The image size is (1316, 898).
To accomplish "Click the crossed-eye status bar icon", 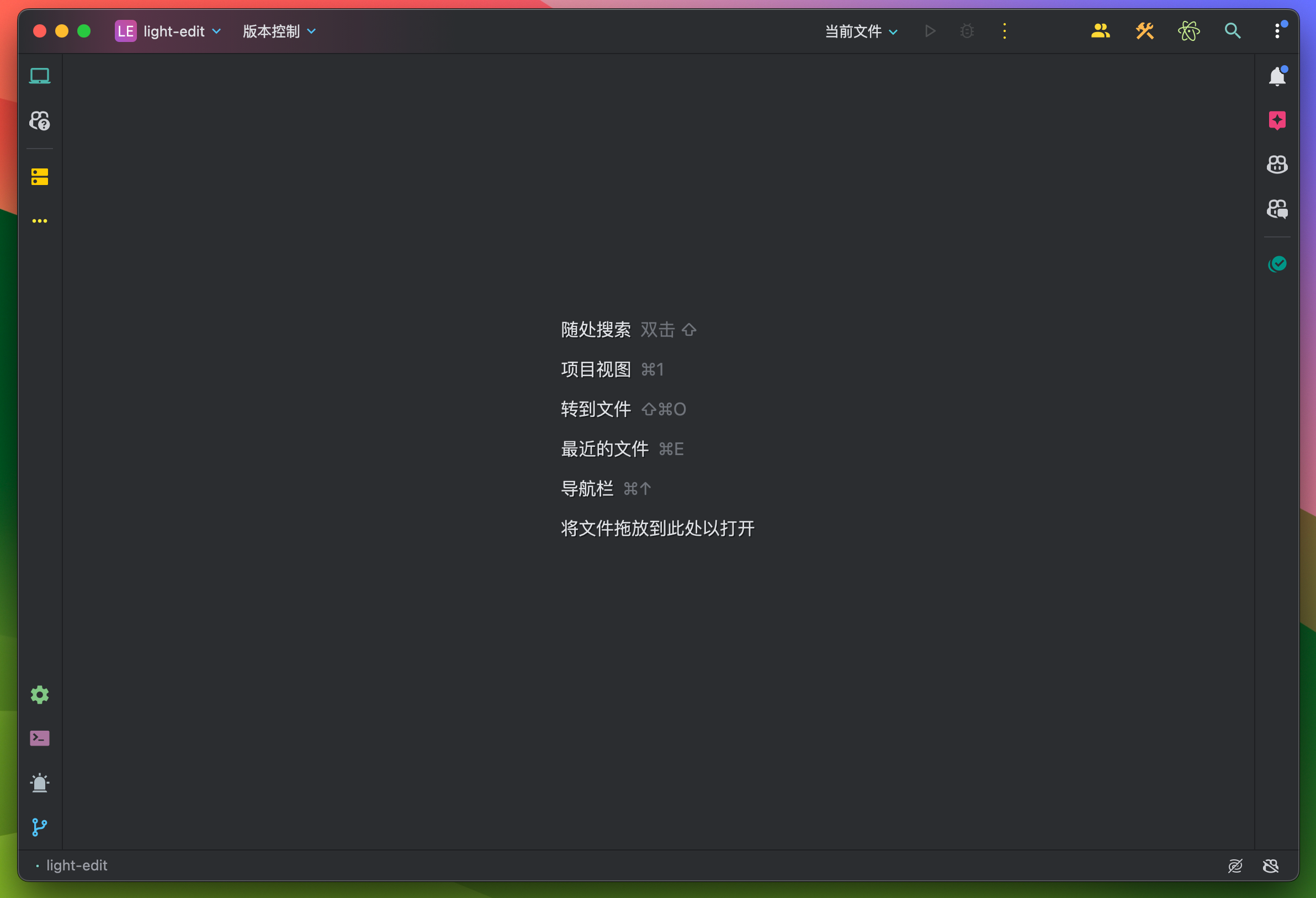I will [1235, 866].
